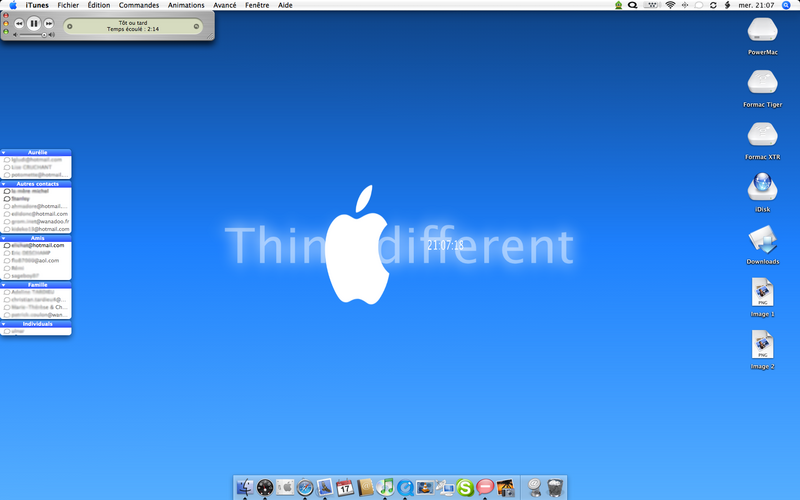Image resolution: width=800 pixels, height=500 pixels.
Task: Launch VLC from the Dock
Action: click(425, 488)
